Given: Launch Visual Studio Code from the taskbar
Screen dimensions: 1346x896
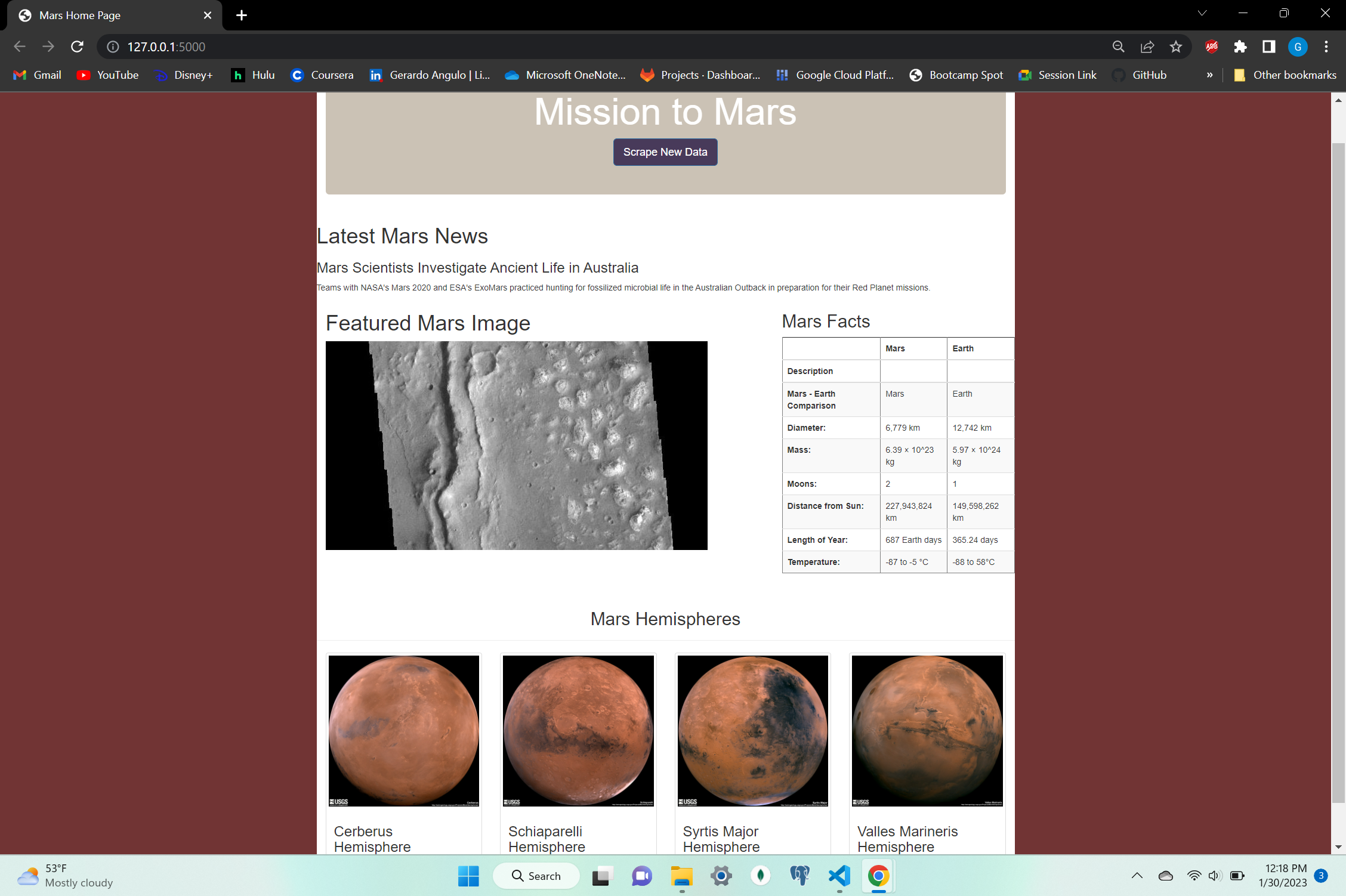Looking at the screenshot, I should click(838, 876).
